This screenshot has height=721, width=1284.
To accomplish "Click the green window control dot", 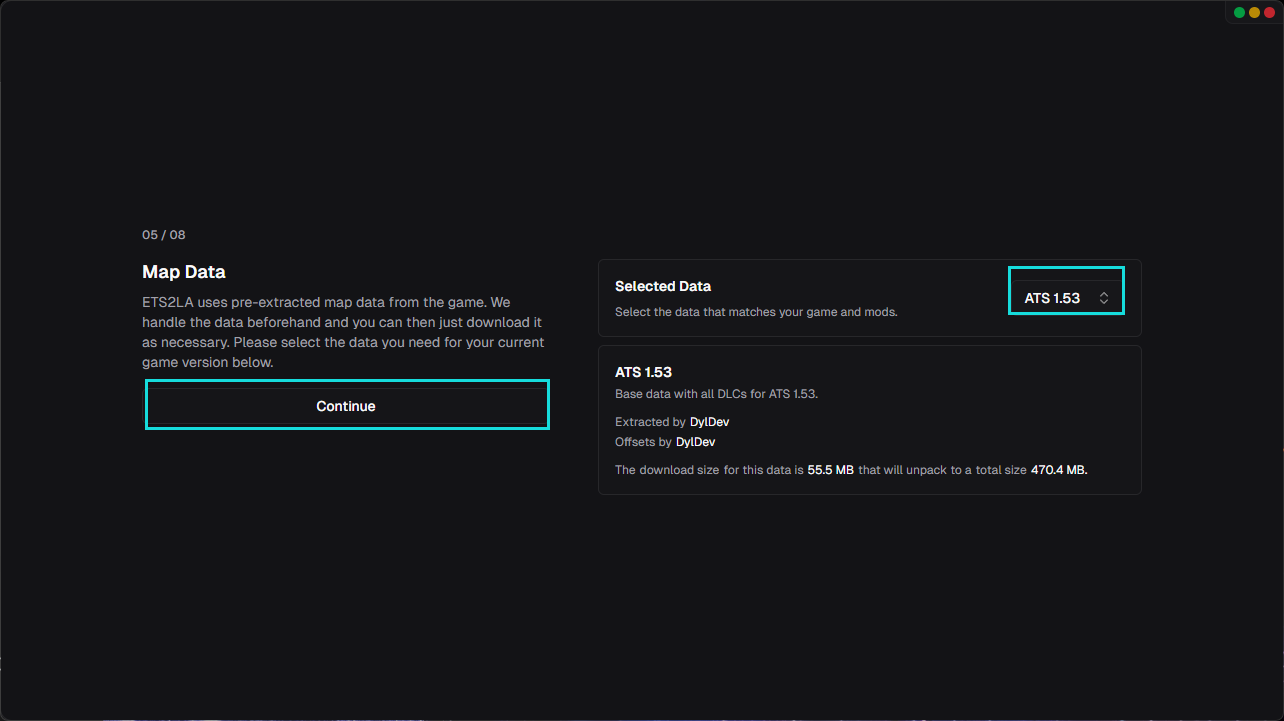I will click(x=1239, y=13).
